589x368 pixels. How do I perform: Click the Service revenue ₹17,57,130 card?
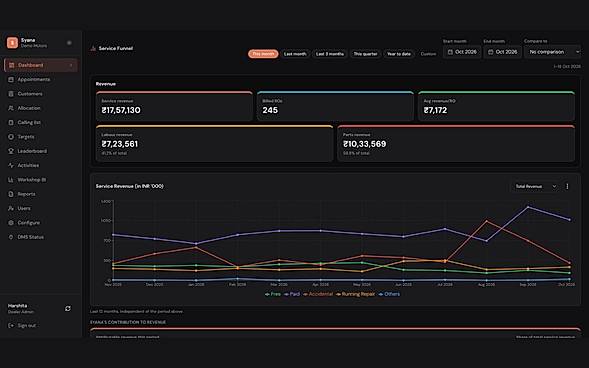coord(174,106)
